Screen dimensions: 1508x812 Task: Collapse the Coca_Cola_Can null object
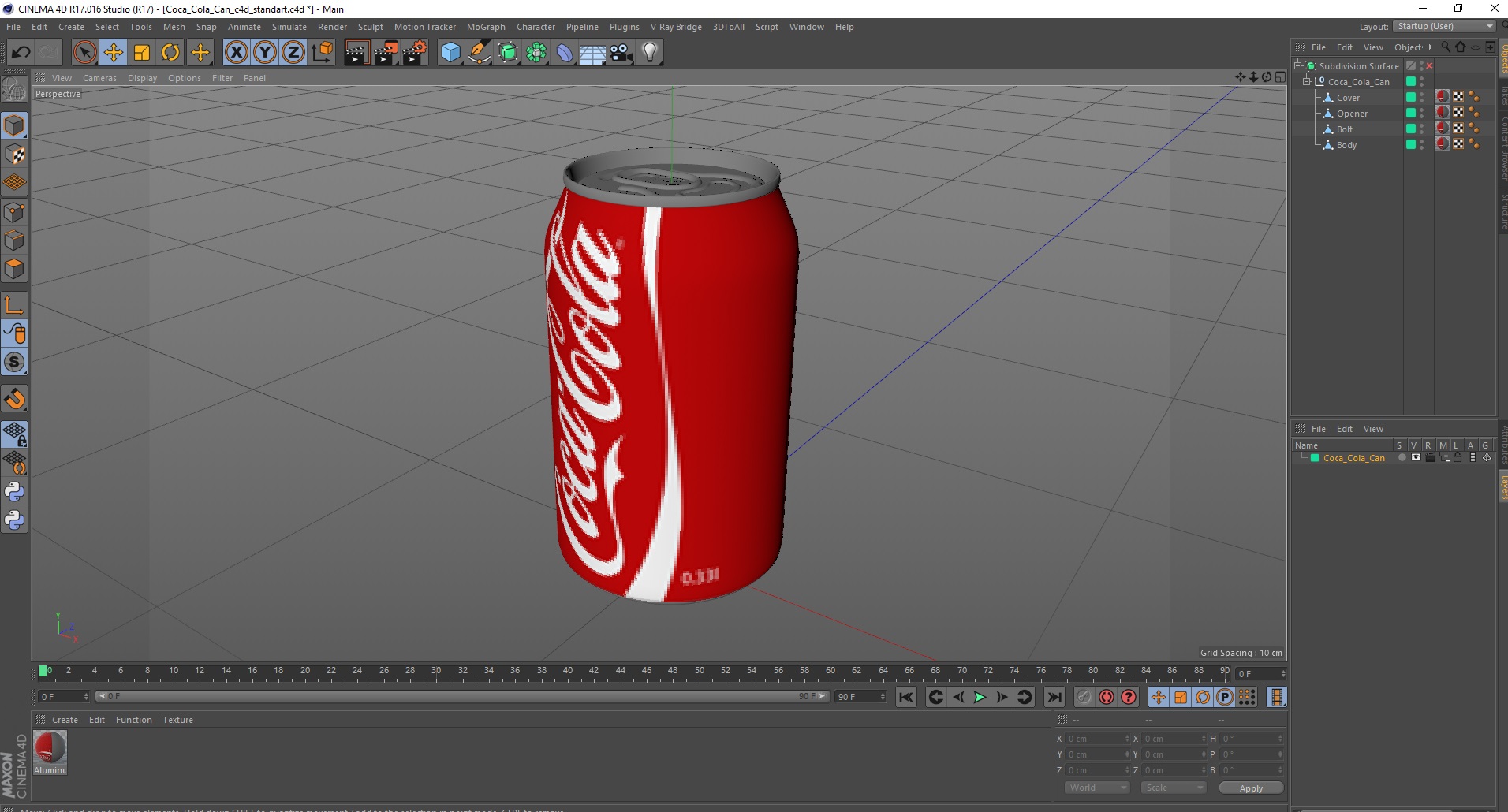(x=1307, y=81)
